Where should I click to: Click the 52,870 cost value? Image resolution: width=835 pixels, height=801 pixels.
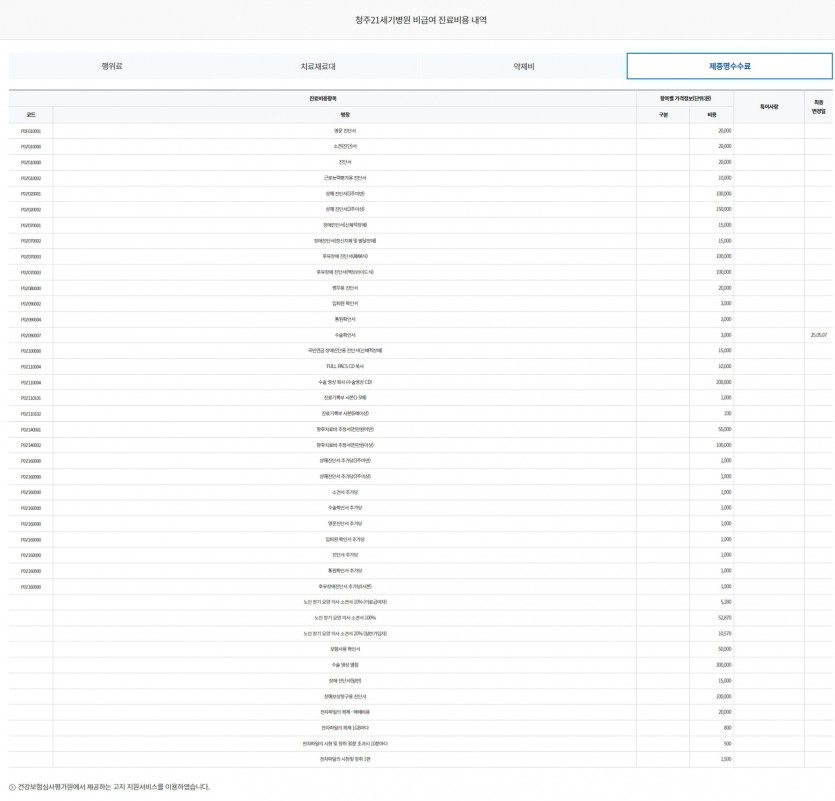(724, 618)
